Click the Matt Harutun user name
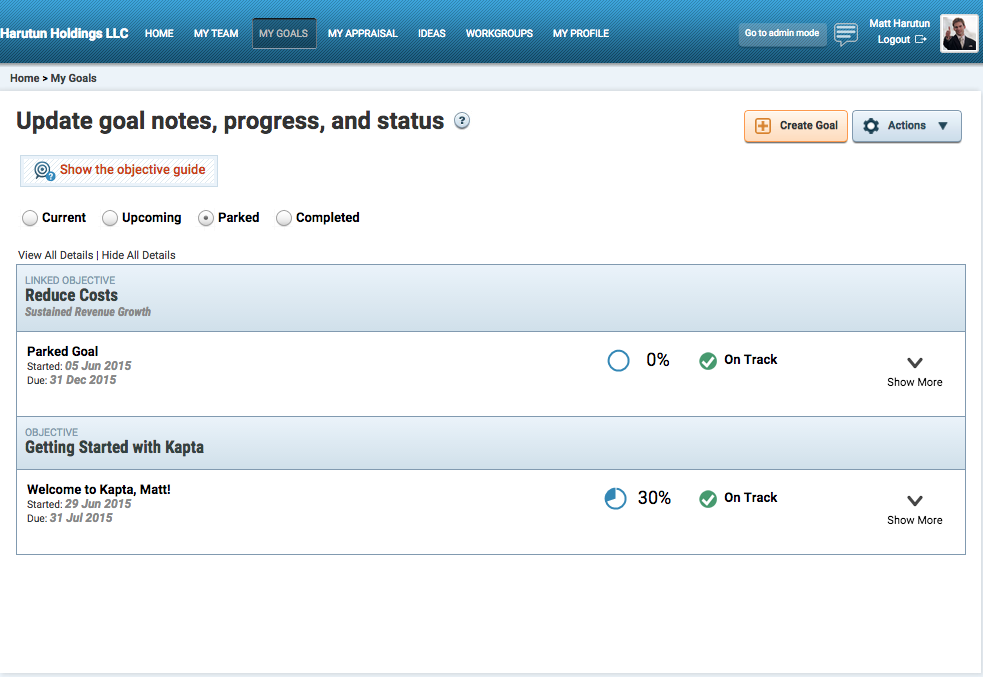 900,23
